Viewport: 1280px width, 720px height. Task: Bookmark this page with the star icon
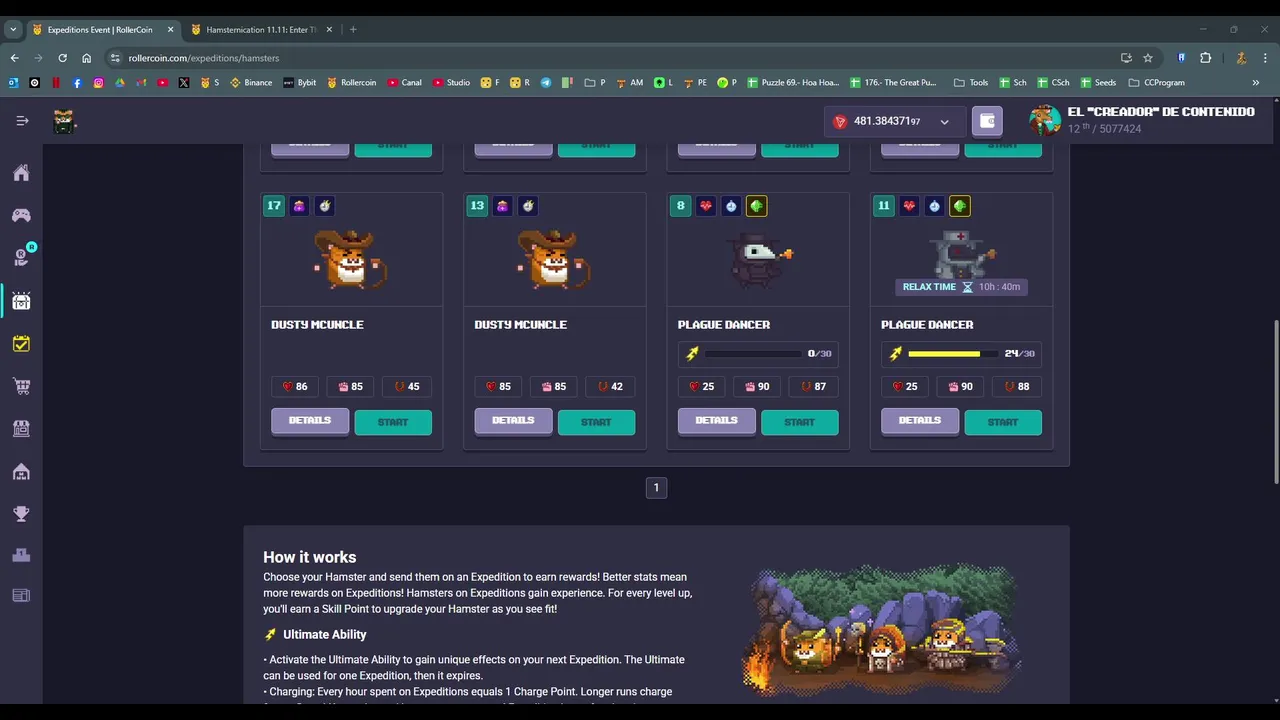click(x=1148, y=58)
